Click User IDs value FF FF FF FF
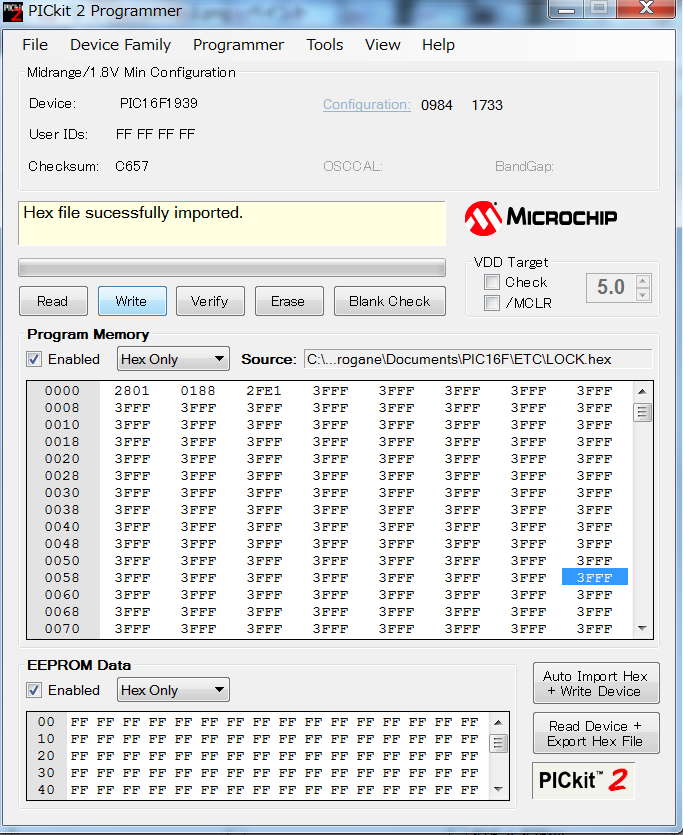 155,134
